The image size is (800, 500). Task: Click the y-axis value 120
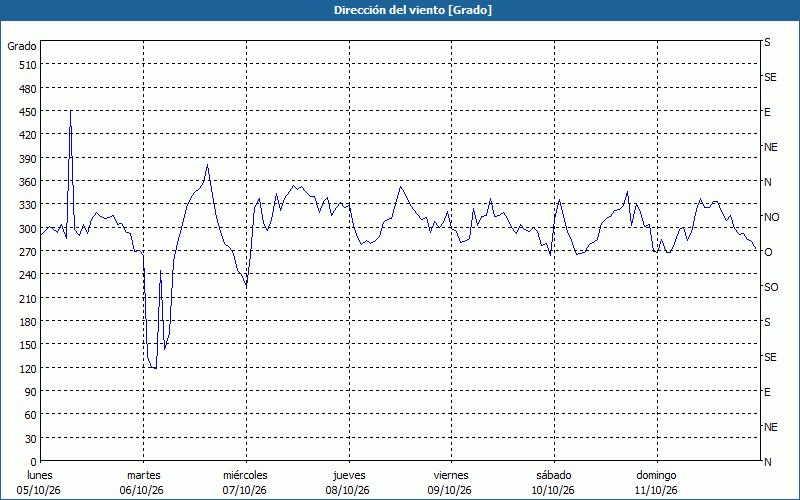28,368
